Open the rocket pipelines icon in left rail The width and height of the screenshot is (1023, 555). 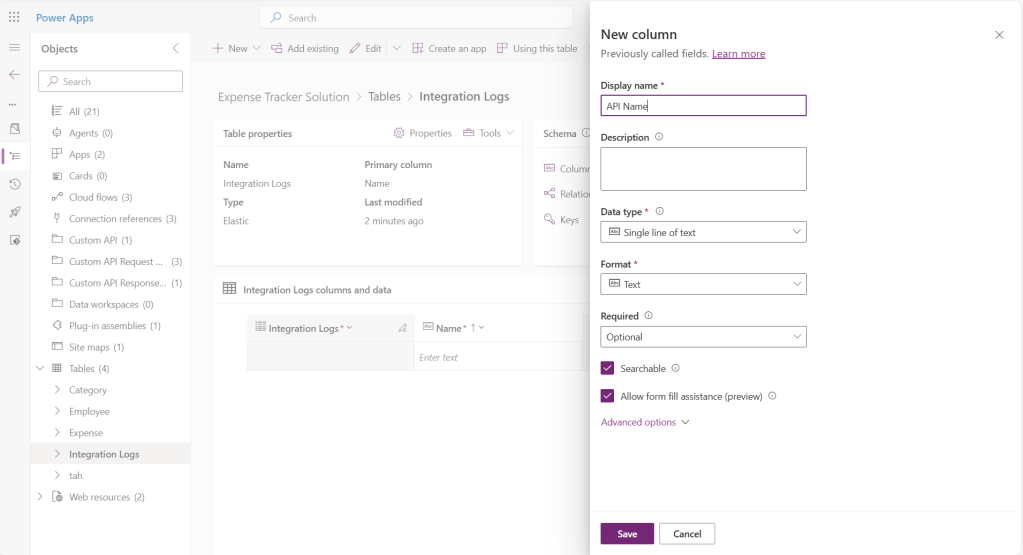15,212
